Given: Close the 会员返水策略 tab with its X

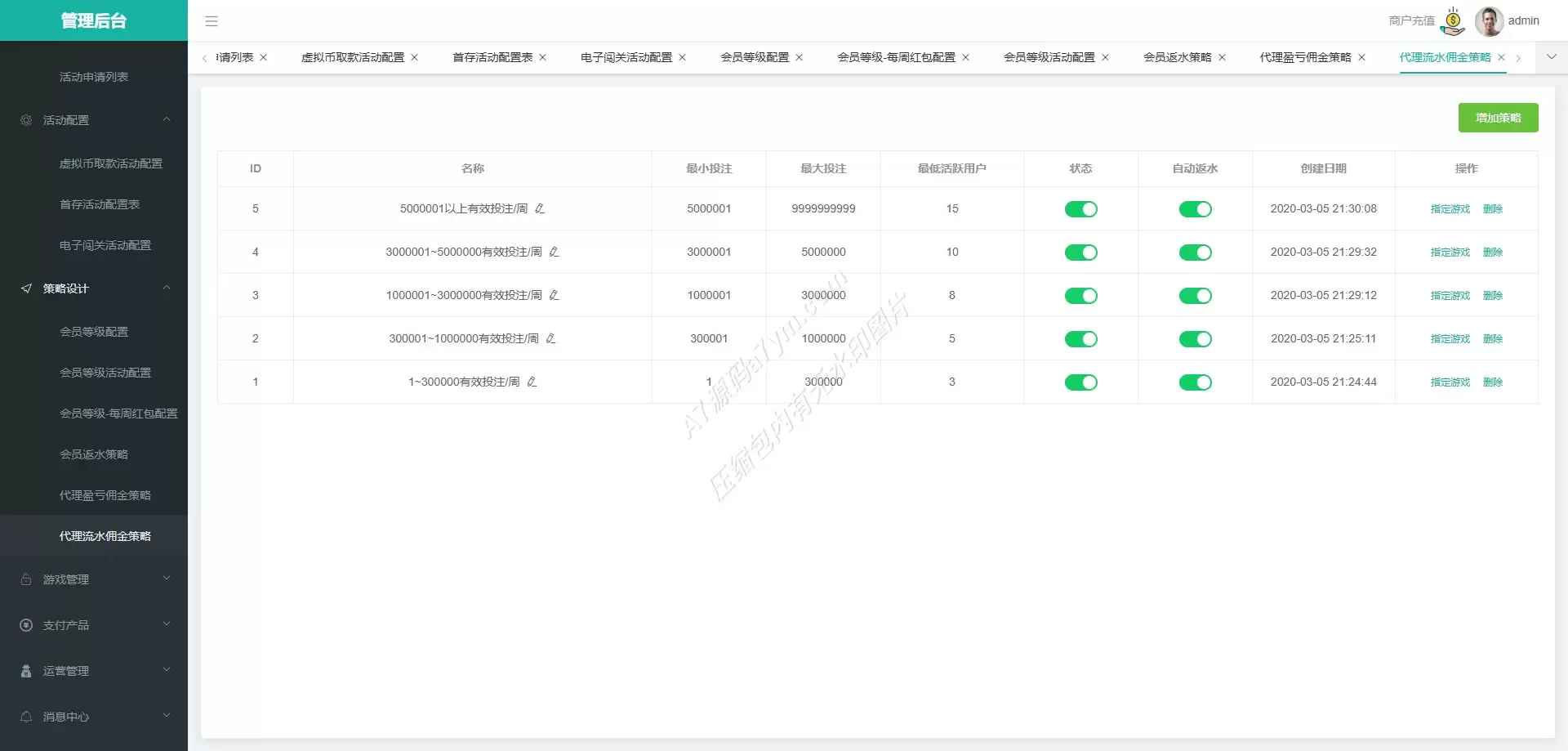Looking at the screenshot, I should coord(1222,58).
